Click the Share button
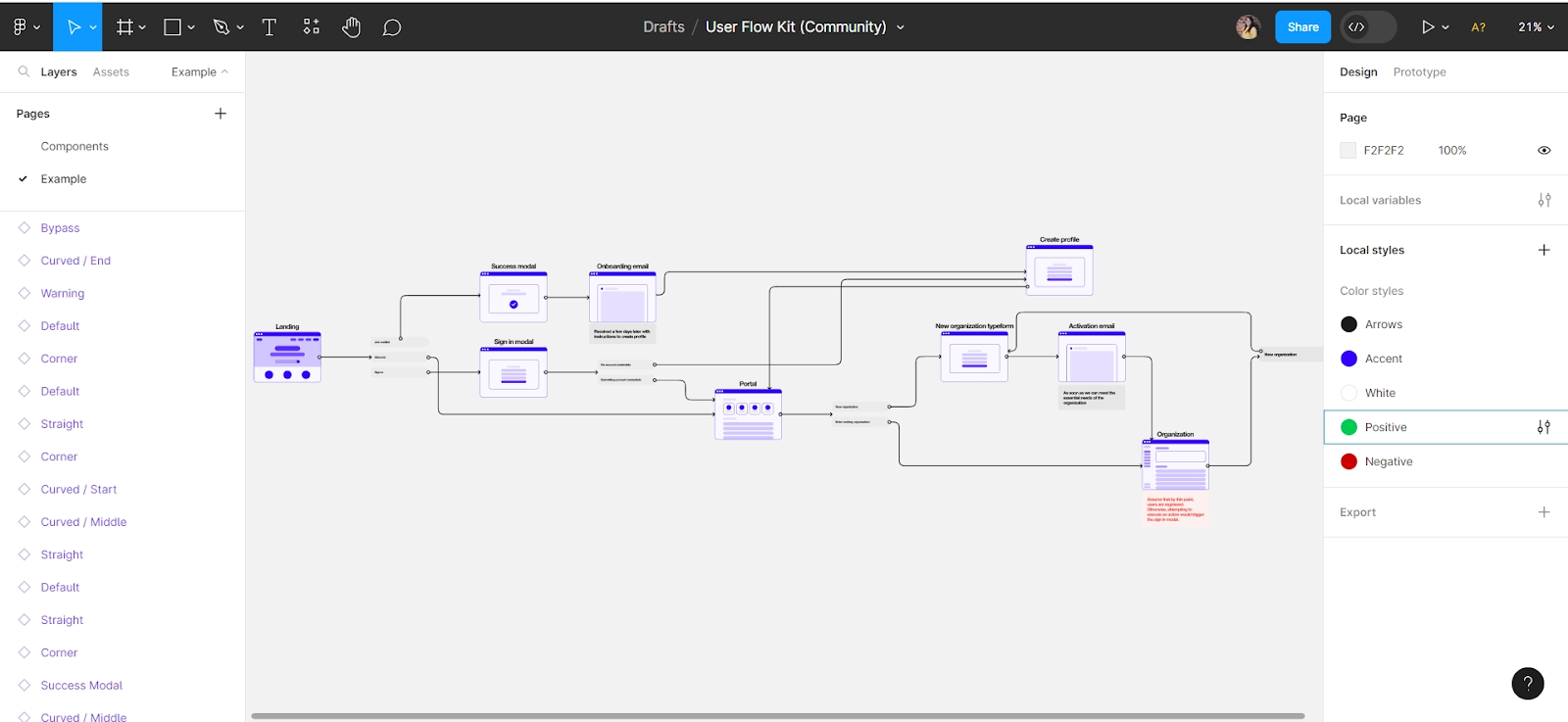This screenshot has height=722, width=1568. (1302, 27)
